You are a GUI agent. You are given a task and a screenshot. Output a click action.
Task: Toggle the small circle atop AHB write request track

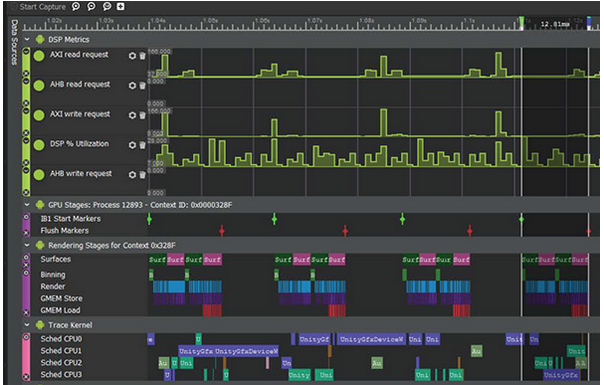coord(26,170)
